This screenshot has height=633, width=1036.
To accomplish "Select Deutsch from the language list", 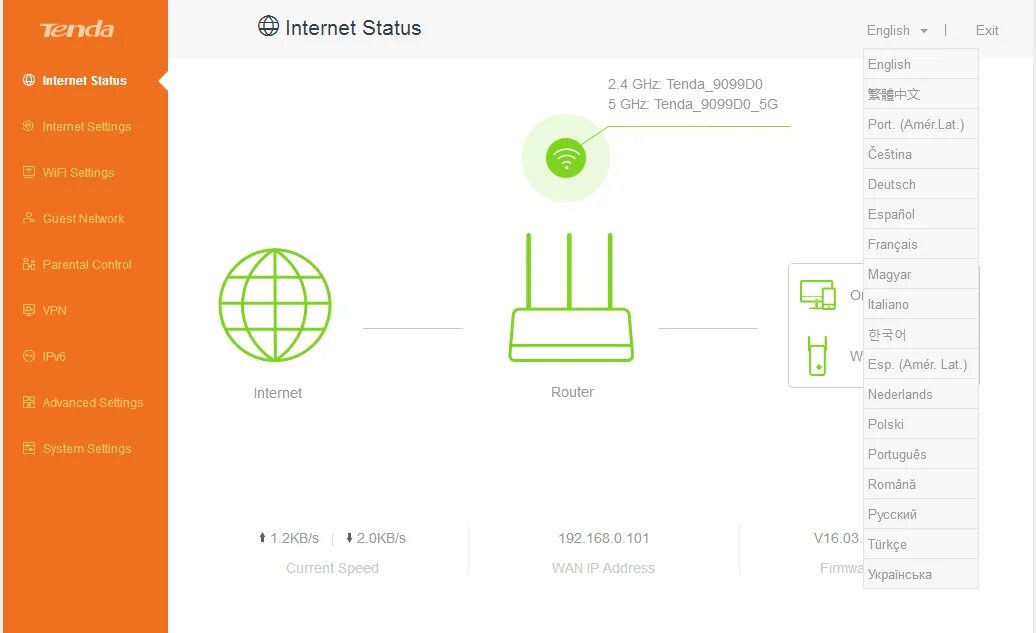I will point(892,185).
